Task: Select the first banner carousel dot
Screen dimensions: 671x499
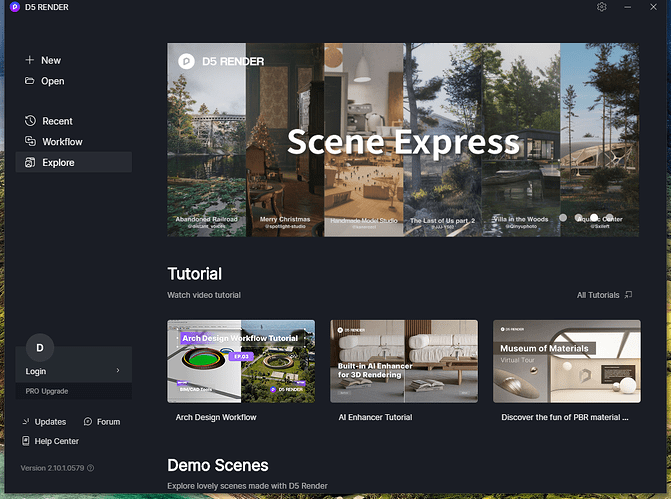Action: [563, 217]
